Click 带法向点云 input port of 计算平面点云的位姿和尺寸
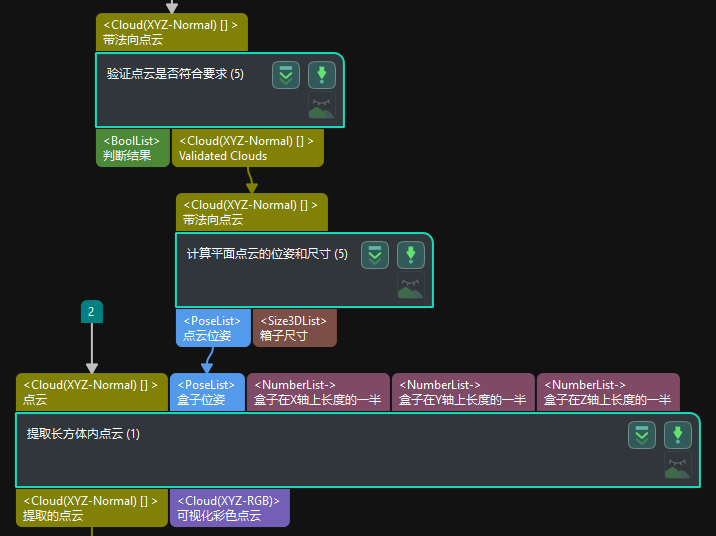 click(x=252, y=212)
